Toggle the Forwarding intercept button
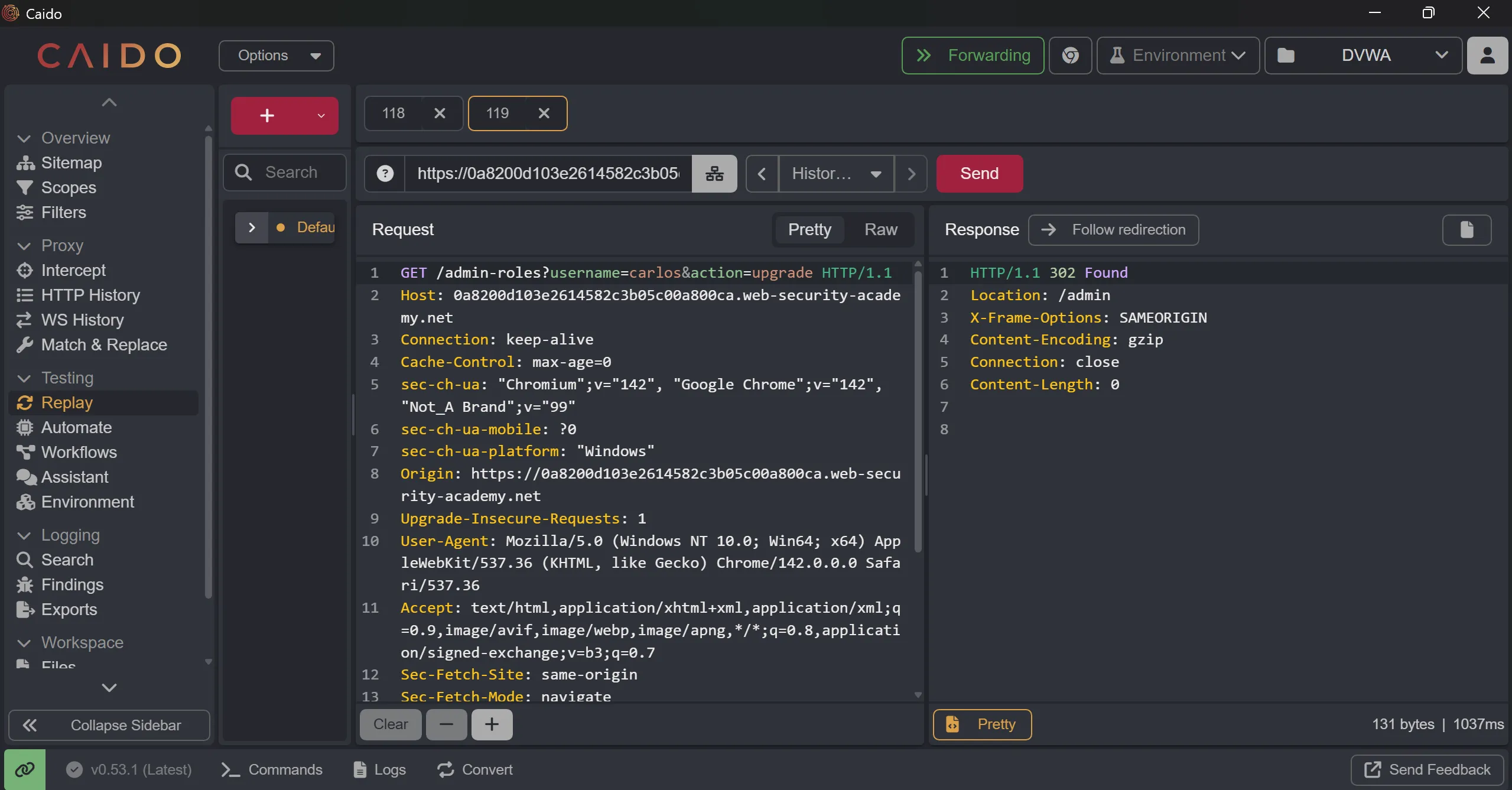 coord(973,56)
